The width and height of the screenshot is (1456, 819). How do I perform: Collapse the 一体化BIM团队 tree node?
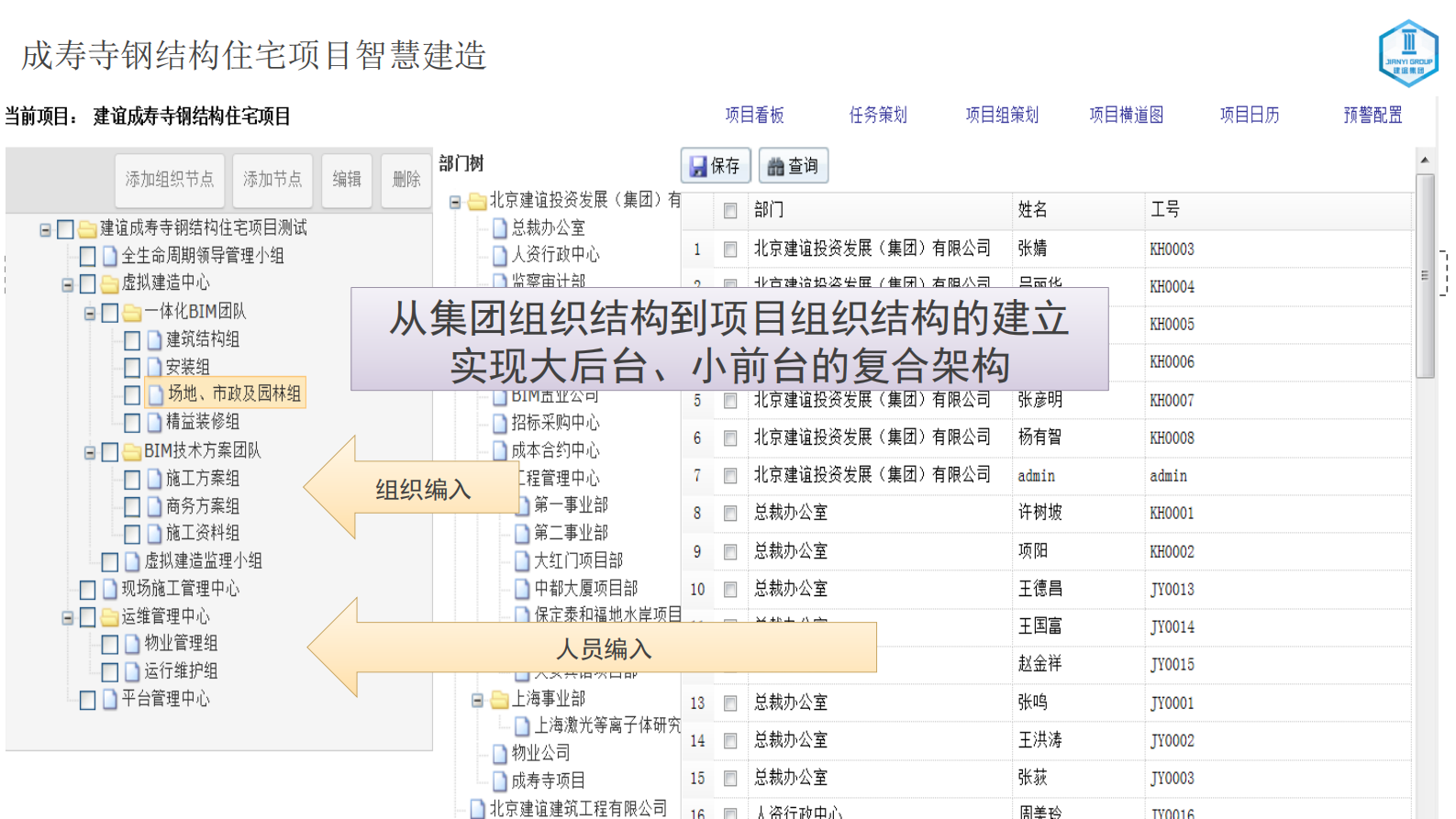(90, 314)
